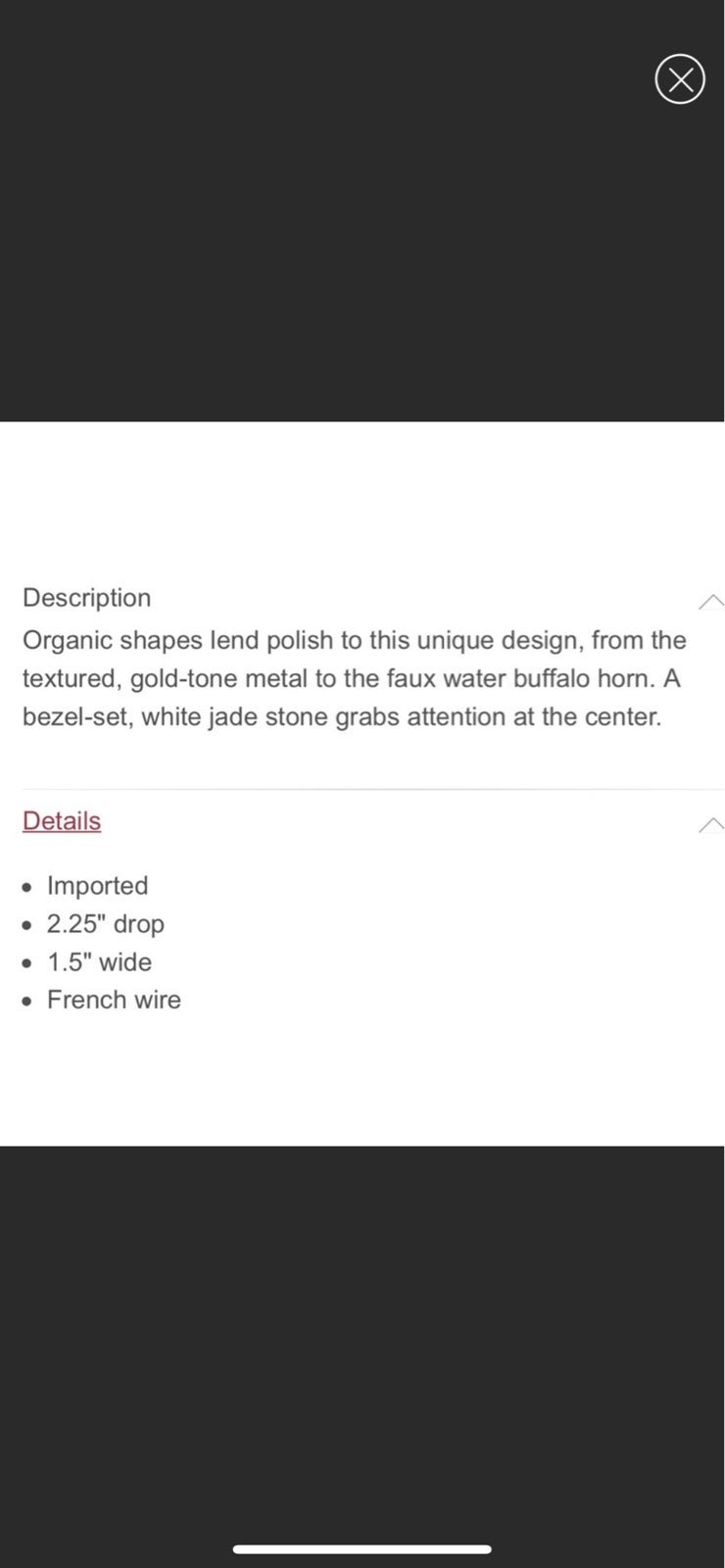Screen dimensions: 725x1568
Task: Collapse the Details section chevron
Action: [711, 824]
